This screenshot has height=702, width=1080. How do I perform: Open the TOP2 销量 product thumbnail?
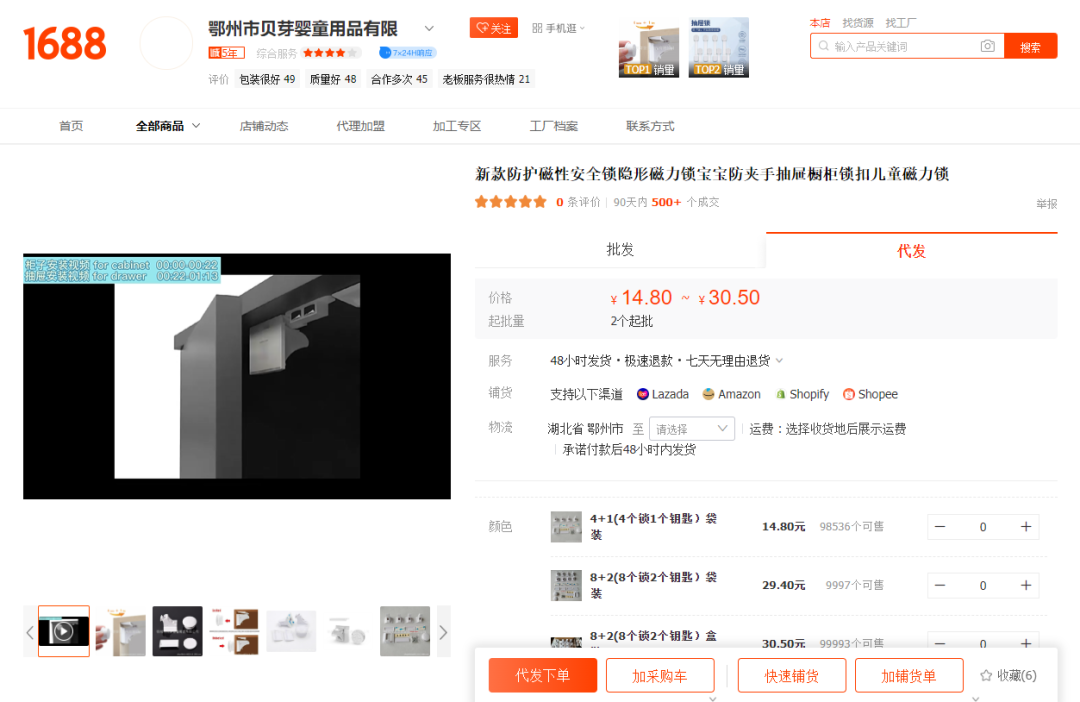point(718,48)
